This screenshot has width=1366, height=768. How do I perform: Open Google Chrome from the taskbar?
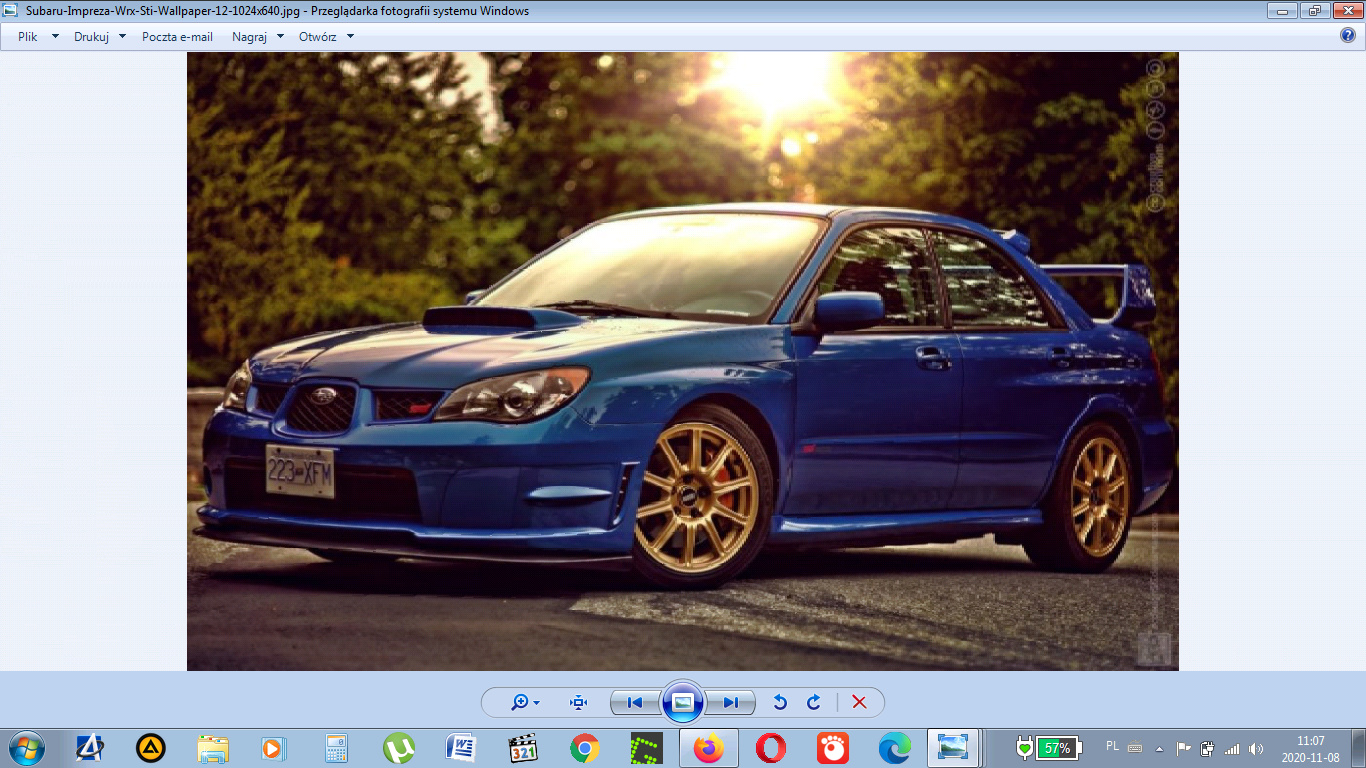[x=584, y=748]
